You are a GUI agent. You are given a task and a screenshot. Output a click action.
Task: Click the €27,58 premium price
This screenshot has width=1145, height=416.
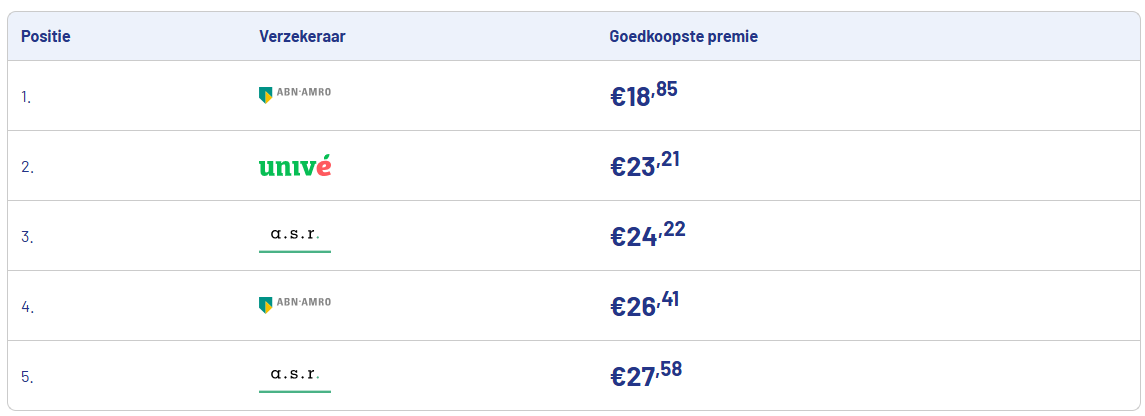(646, 375)
